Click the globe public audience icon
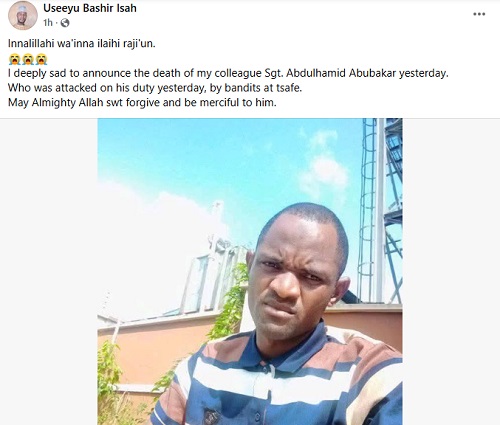The height and width of the screenshot is (425, 500). tap(65, 23)
